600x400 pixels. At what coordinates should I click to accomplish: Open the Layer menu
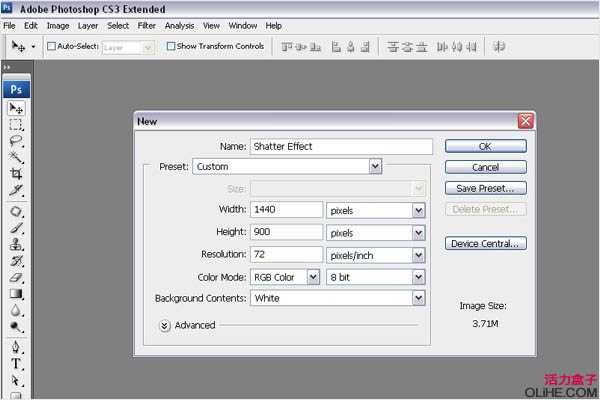[x=88, y=24]
